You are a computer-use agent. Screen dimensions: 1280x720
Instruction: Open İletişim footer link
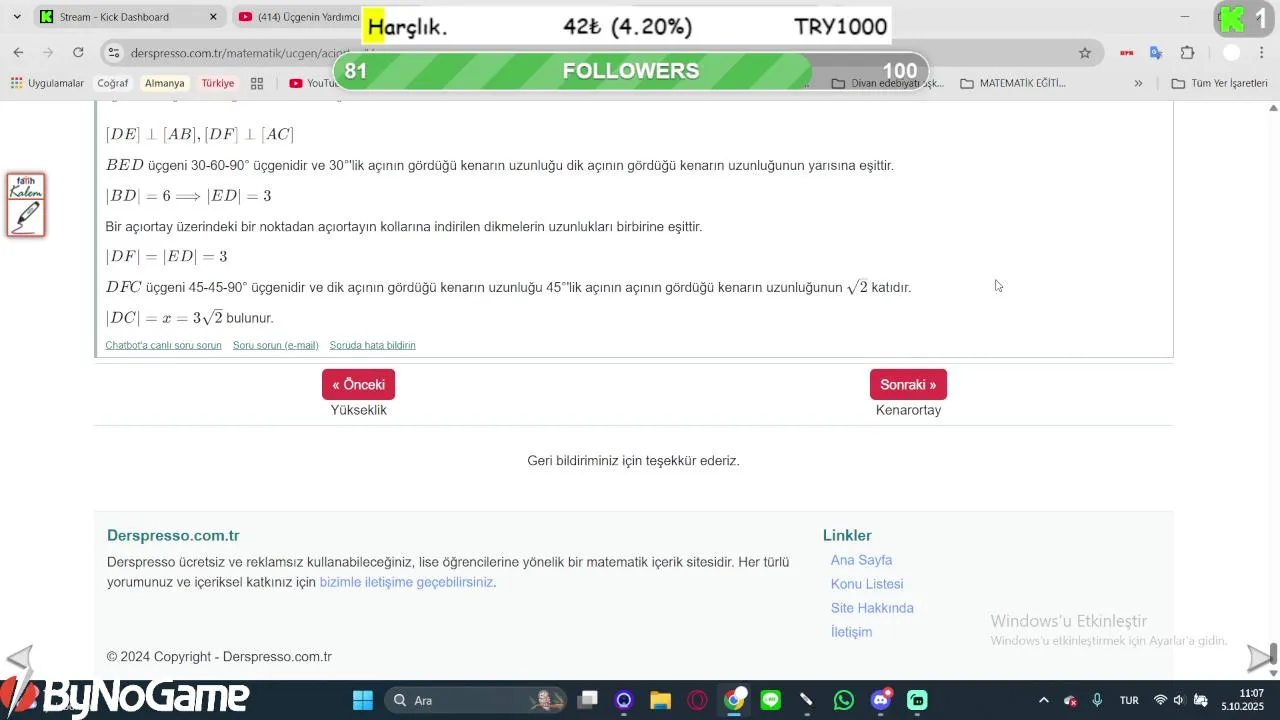(x=851, y=632)
